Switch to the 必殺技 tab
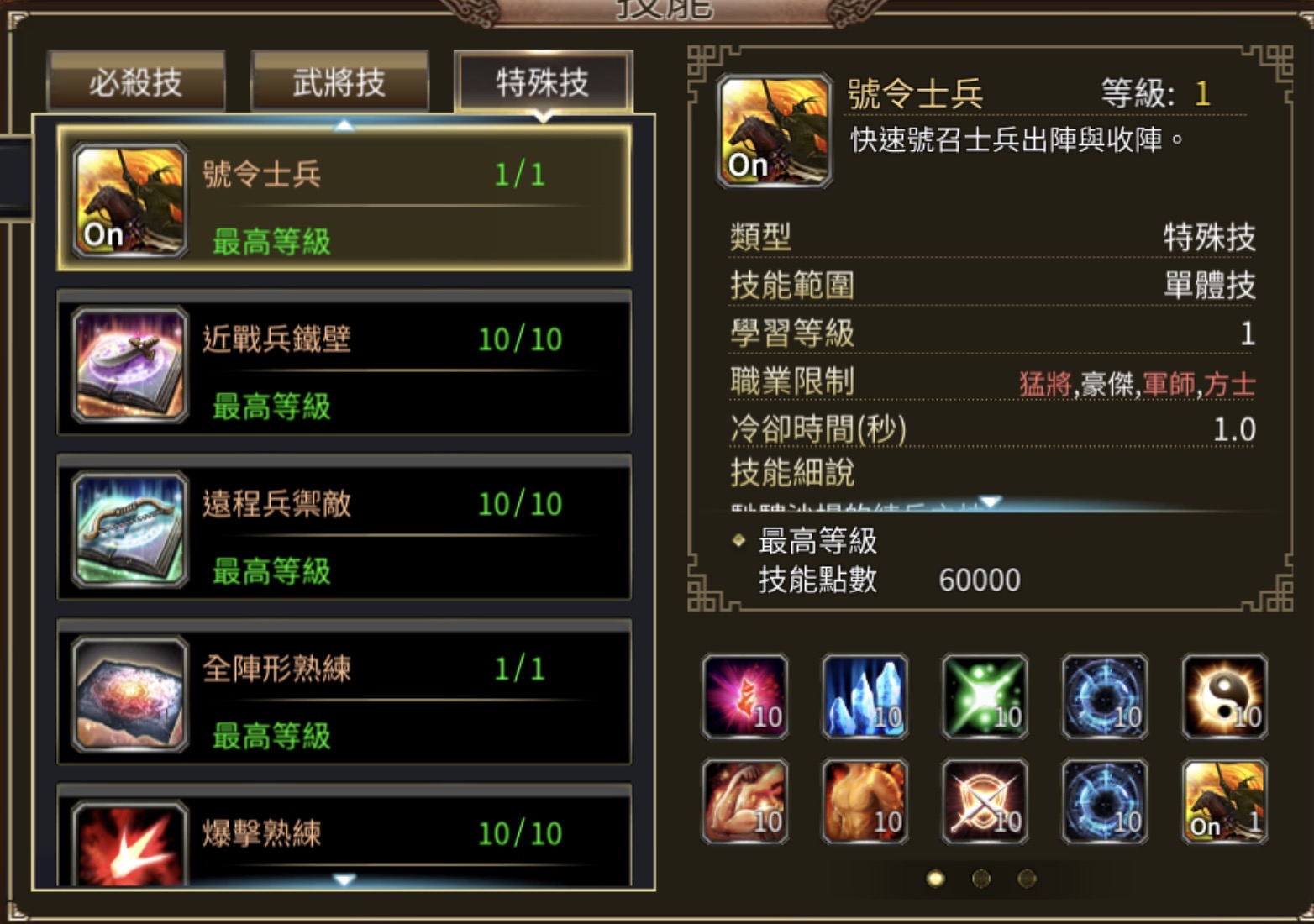The height and width of the screenshot is (924, 1314). click(x=136, y=81)
